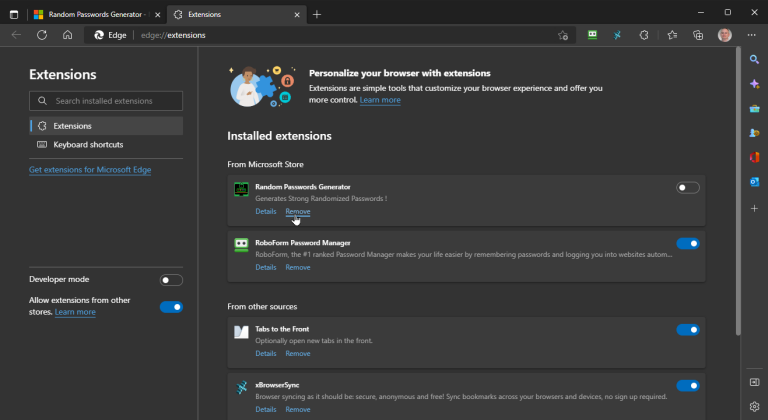Open the xBrowserSync toolbar icon
The image size is (768, 420).
618,35
